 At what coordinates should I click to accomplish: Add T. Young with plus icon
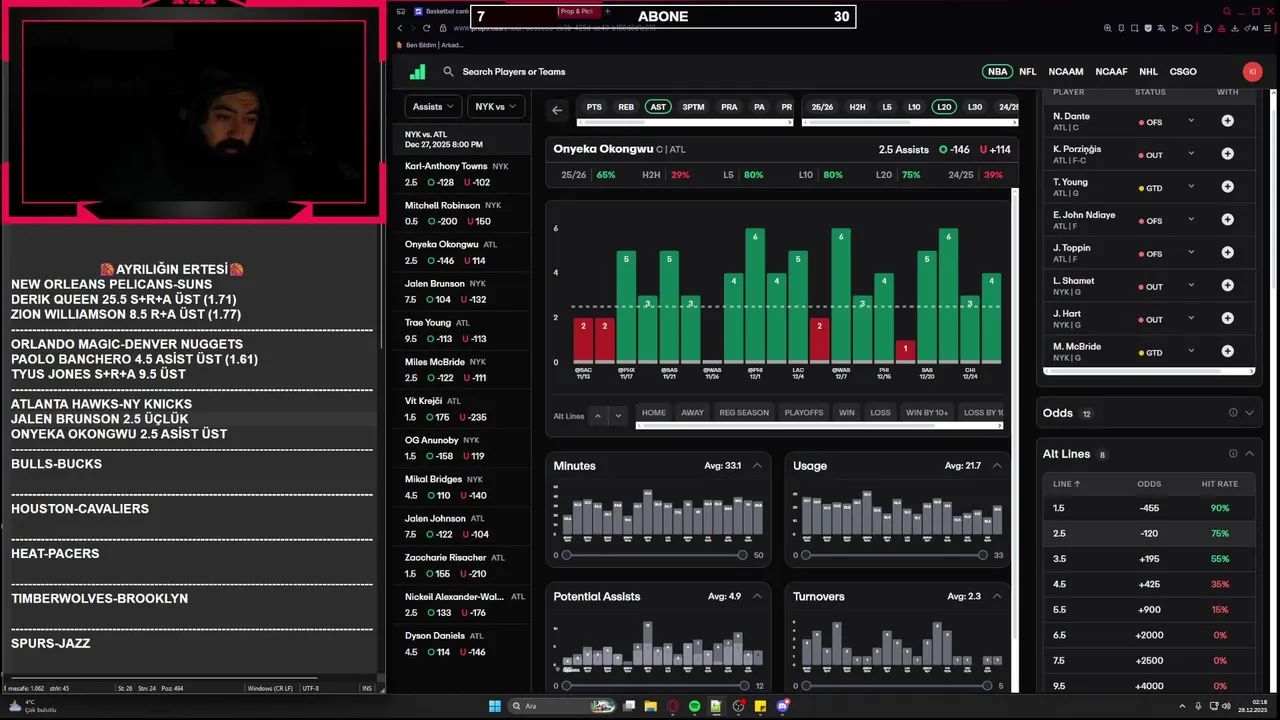coord(1227,187)
